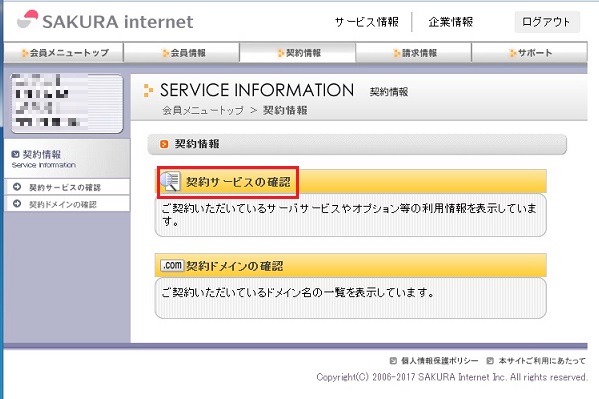
Task: Click the SAKURA internet logo
Action: 105,20
